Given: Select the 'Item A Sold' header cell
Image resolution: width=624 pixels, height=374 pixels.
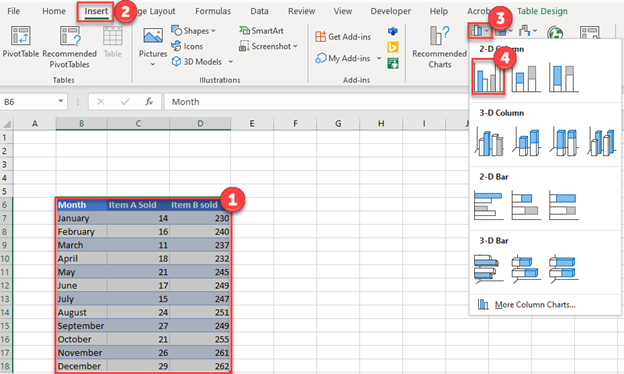Looking at the screenshot, I should [x=138, y=205].
